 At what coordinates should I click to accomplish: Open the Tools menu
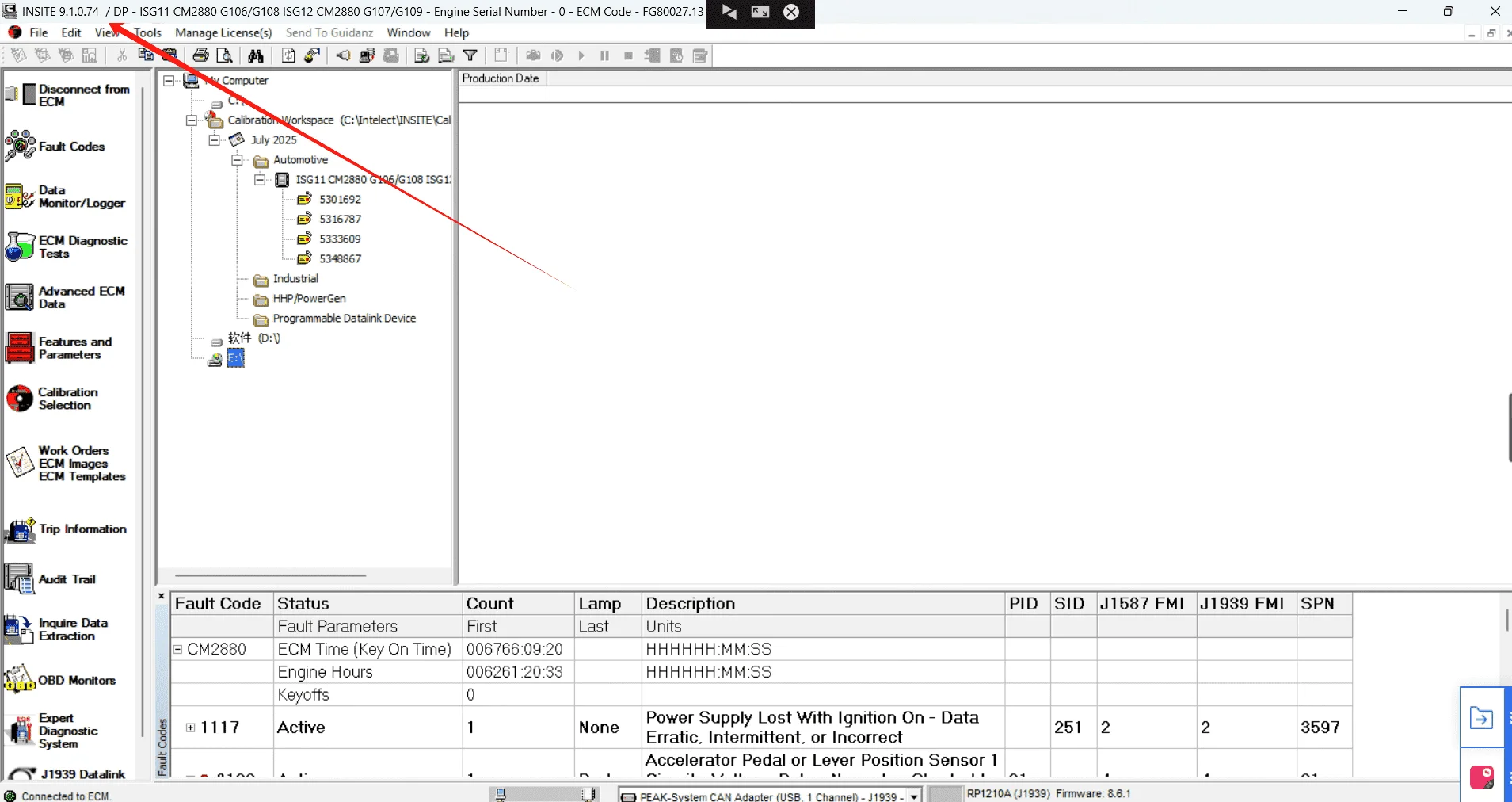pos(147,32)
